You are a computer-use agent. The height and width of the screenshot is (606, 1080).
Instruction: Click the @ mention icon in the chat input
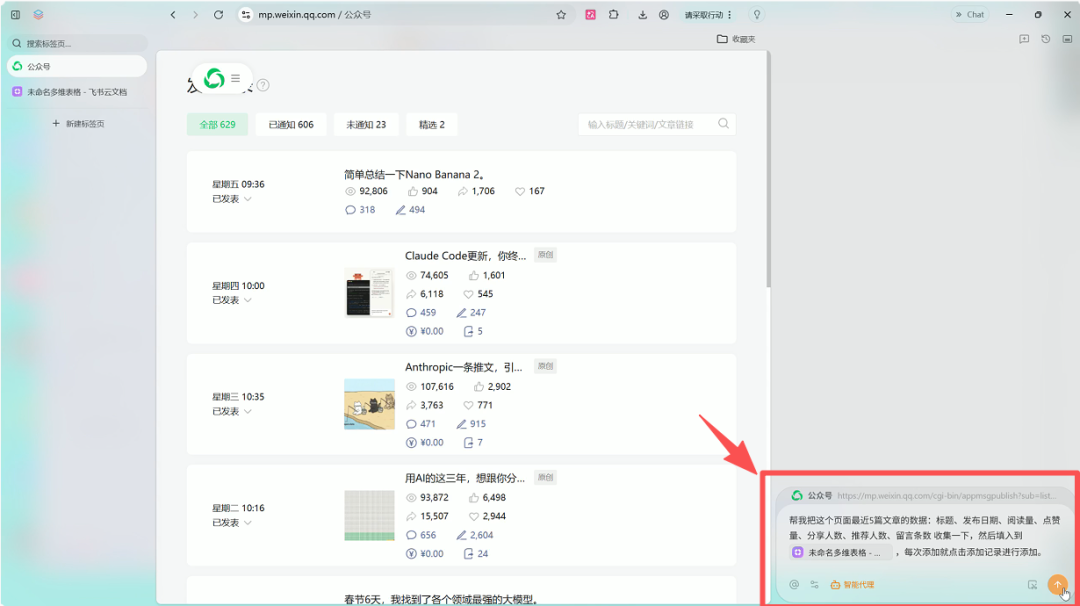click(793, 583)
